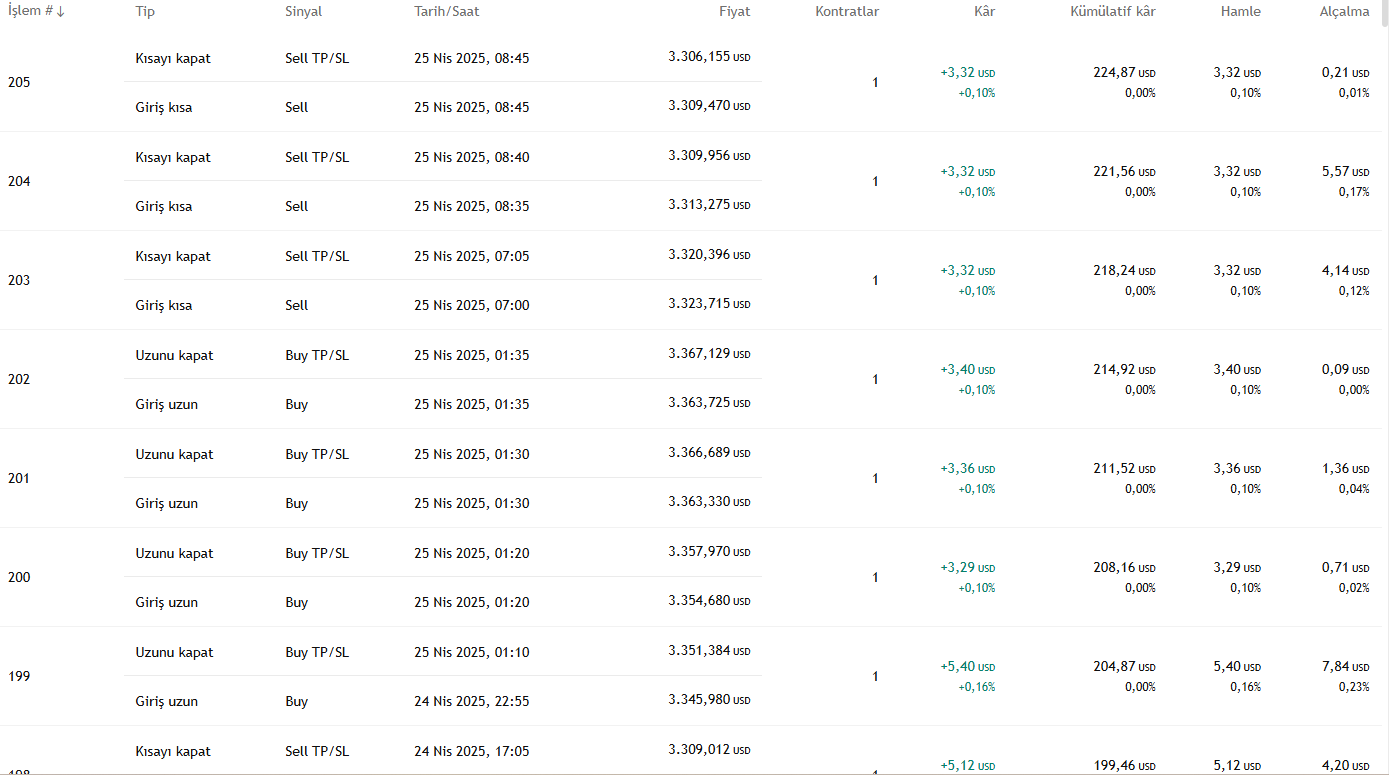The width and height of the screenshot is (1389, 775).
Task: Click the 7,84 USD drawdown value
Action: 1345,667
